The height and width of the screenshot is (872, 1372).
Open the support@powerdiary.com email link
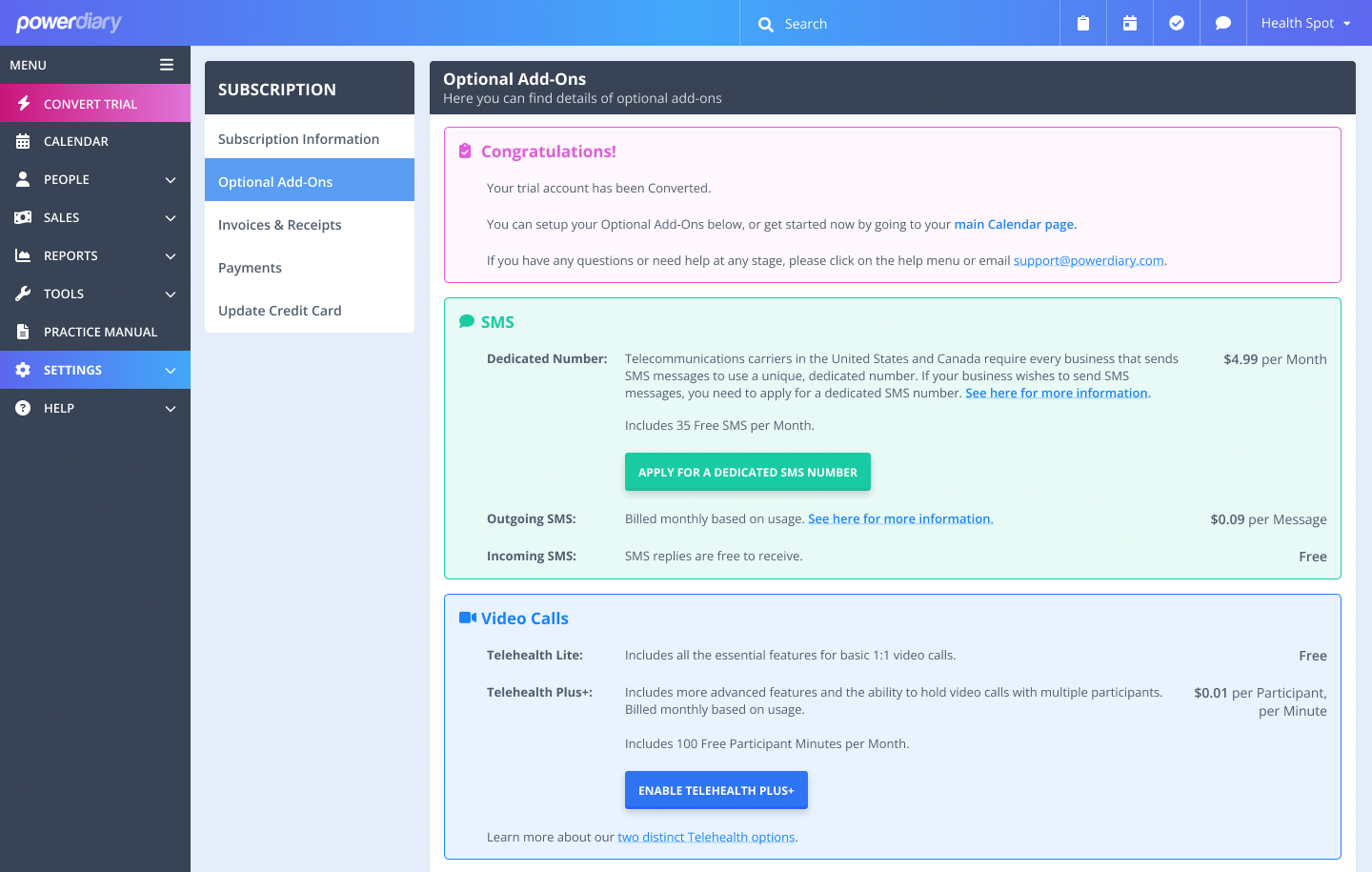[x=1088, y=260]
